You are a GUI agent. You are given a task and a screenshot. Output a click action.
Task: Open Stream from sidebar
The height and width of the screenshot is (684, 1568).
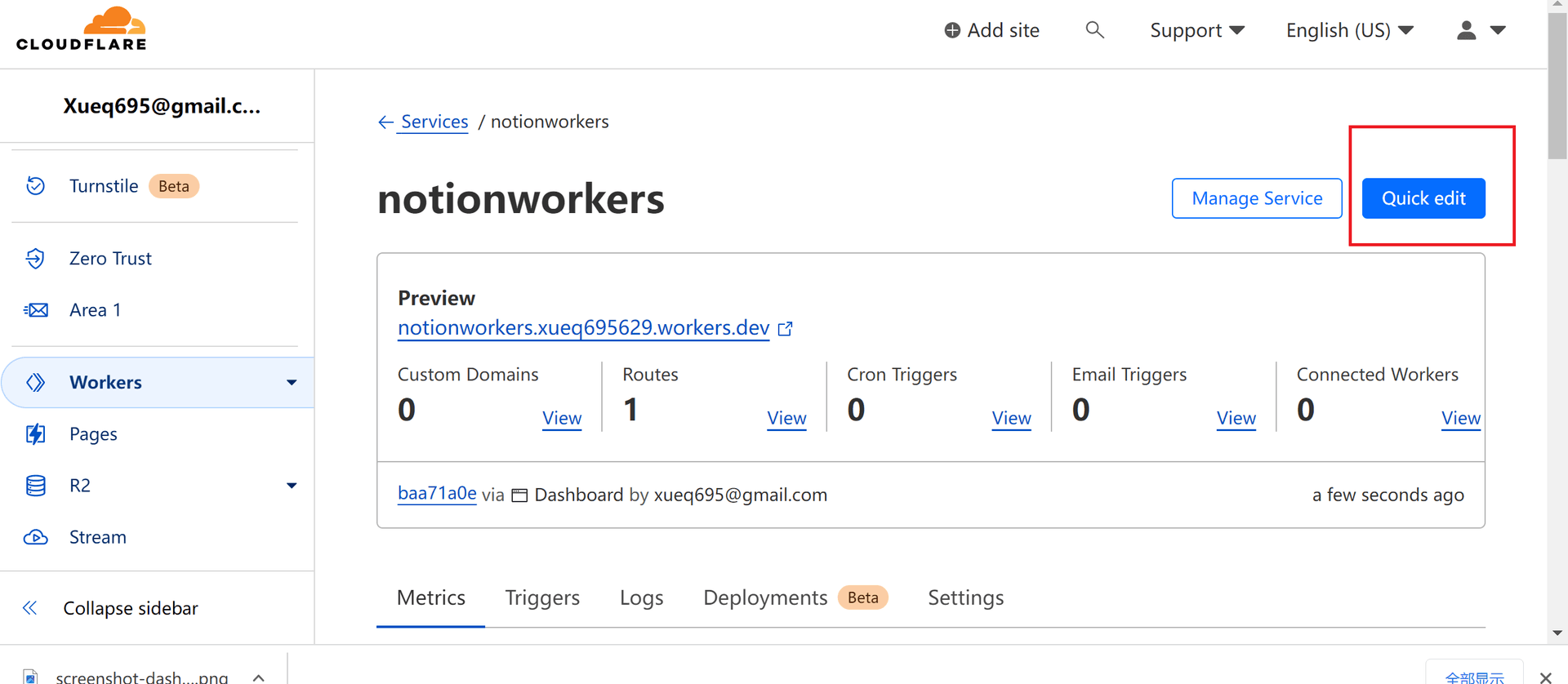tap(98, 537)
